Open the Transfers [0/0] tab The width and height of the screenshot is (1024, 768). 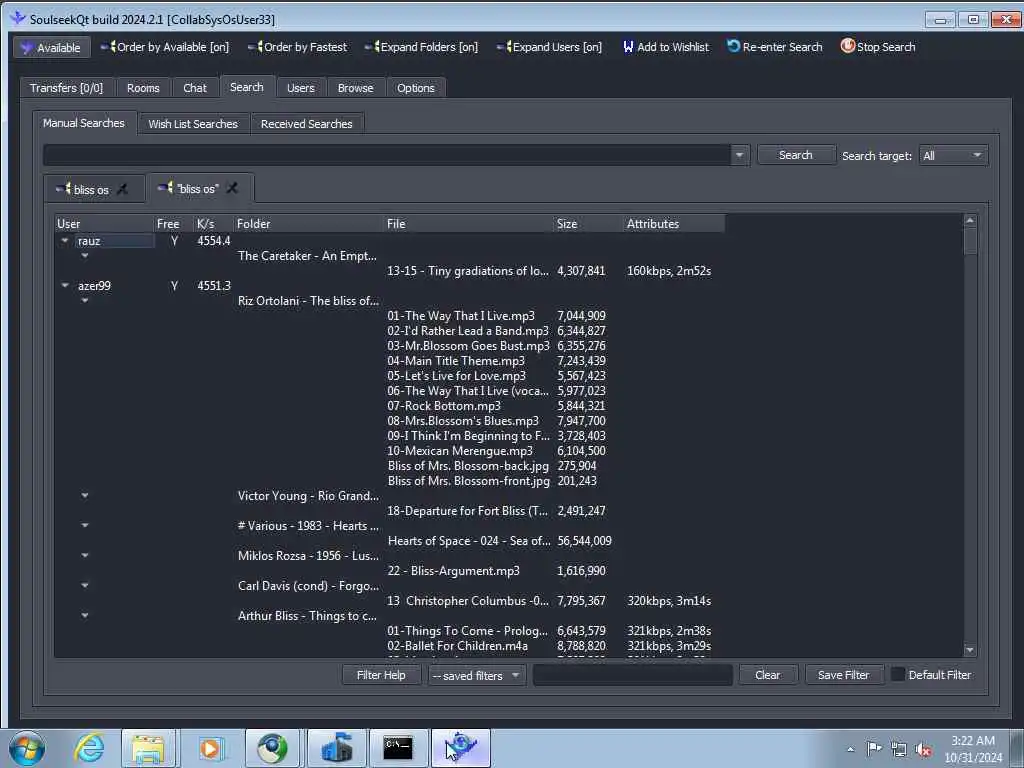(x=67, y=88)
